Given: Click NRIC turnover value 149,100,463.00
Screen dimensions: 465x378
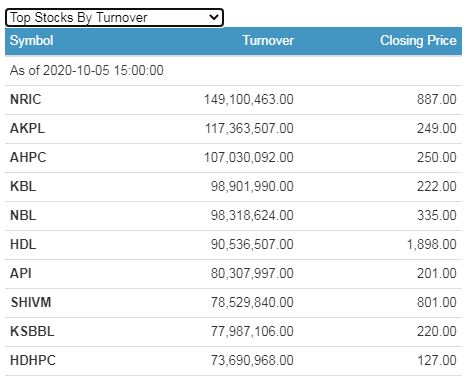Looking at the screenshot, I should coord(249,99).
